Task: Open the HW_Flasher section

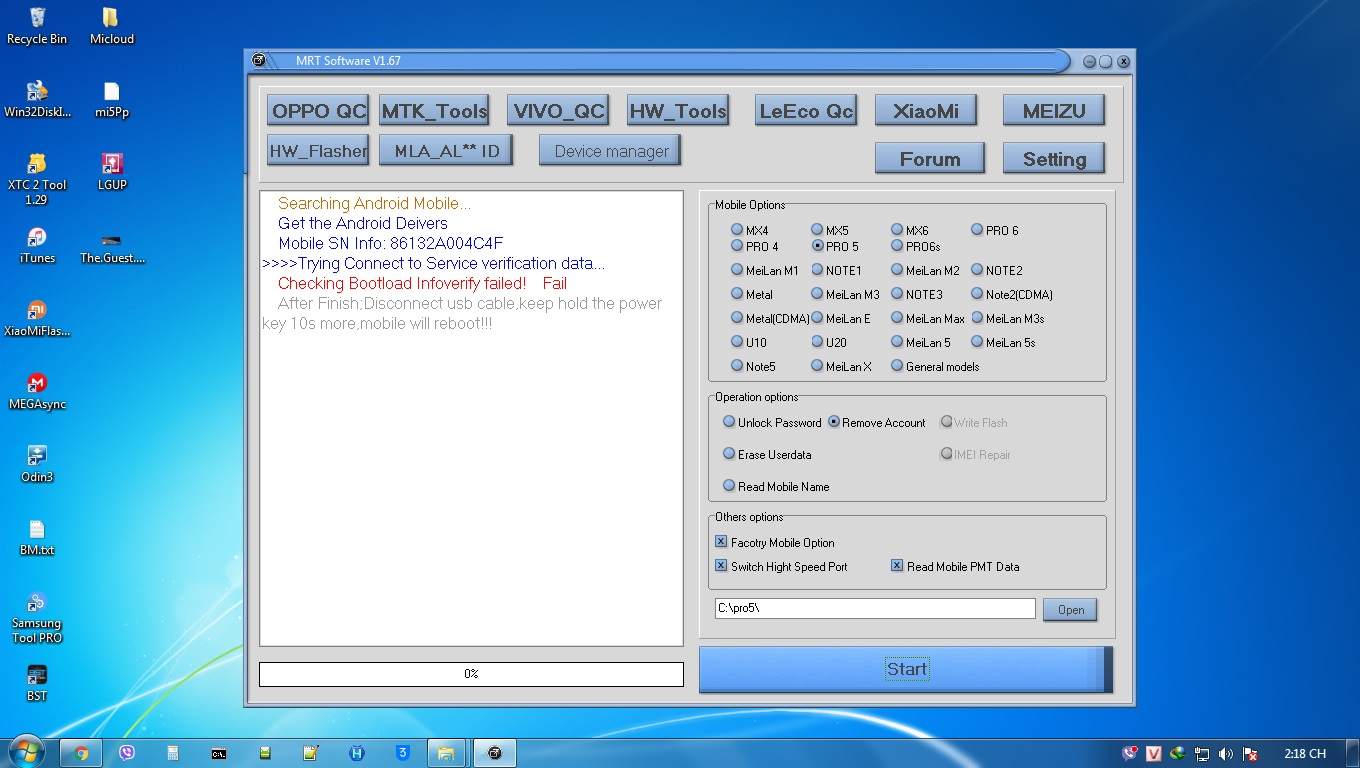Action: 318,150
